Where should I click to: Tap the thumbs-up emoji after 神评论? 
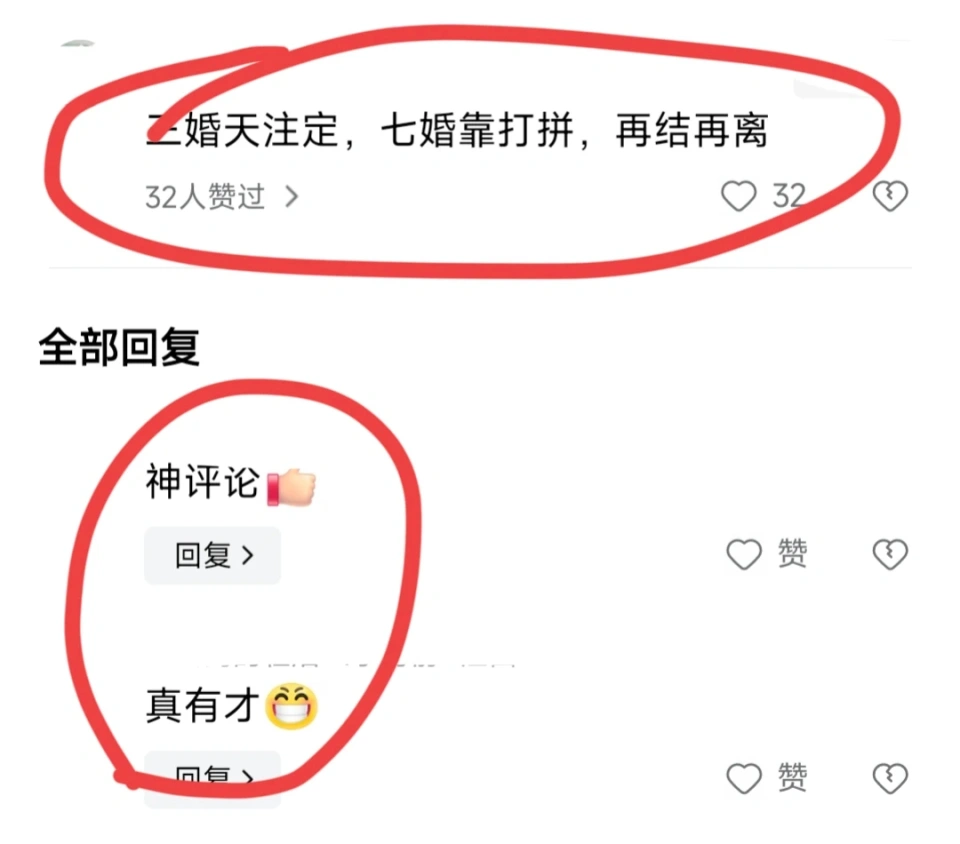click(291, 487)
